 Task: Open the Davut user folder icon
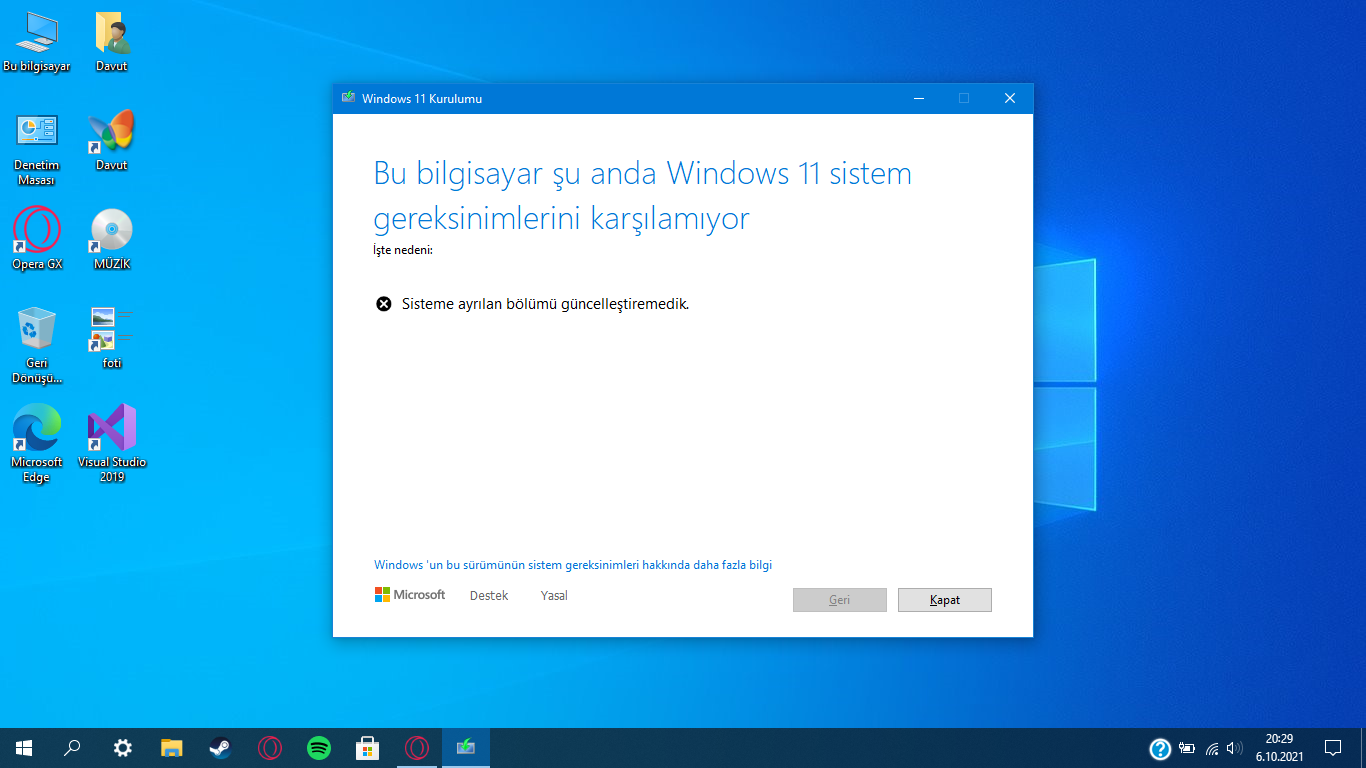tap(112, 42)
